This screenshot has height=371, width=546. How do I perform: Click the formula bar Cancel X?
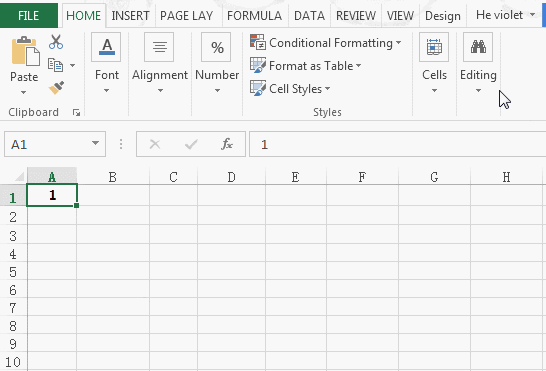(x=155, y=144)
